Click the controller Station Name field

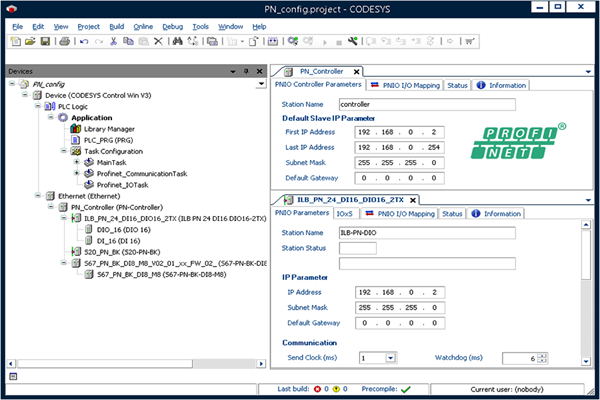pyautogui.click(x=427, y=104)
